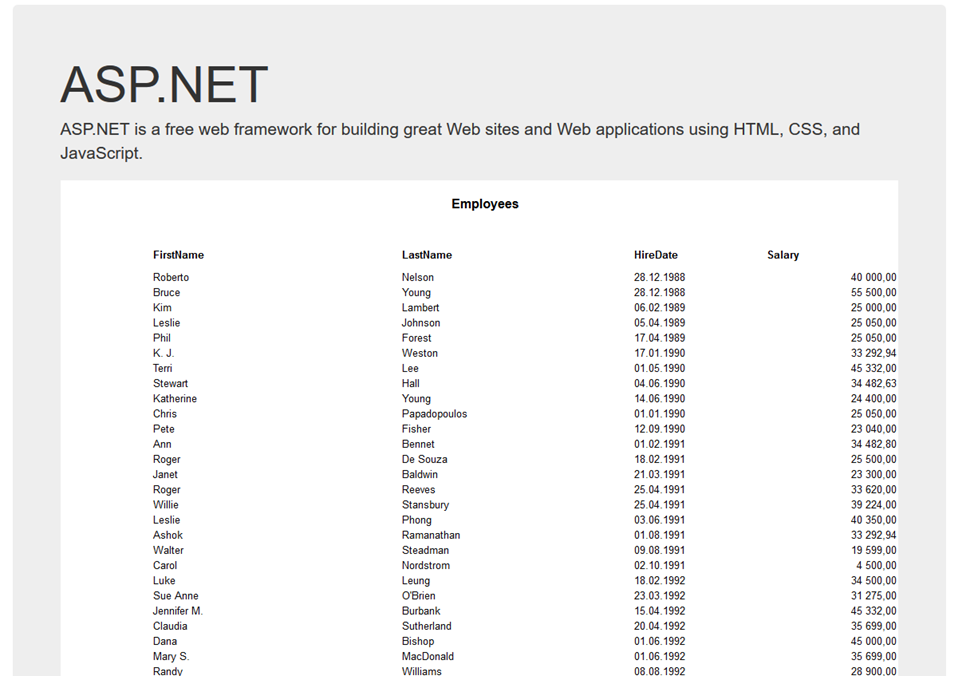This screenshot has height=676, width=974.
Task: Click last name O'Brien
Action: click(418, 596)
